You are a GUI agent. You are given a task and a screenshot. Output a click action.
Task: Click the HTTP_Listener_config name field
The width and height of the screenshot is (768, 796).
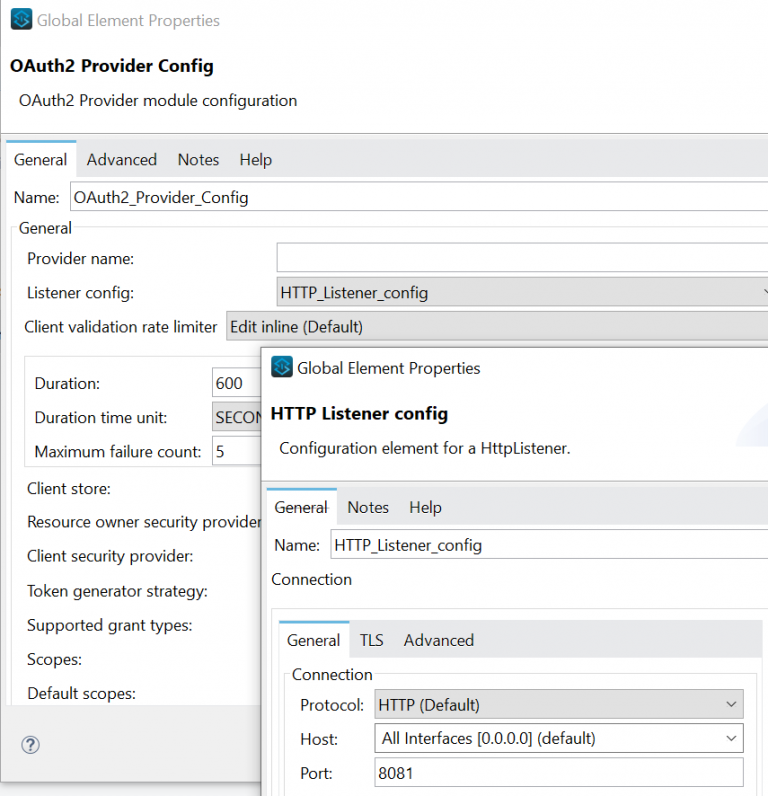coord(545,546)
